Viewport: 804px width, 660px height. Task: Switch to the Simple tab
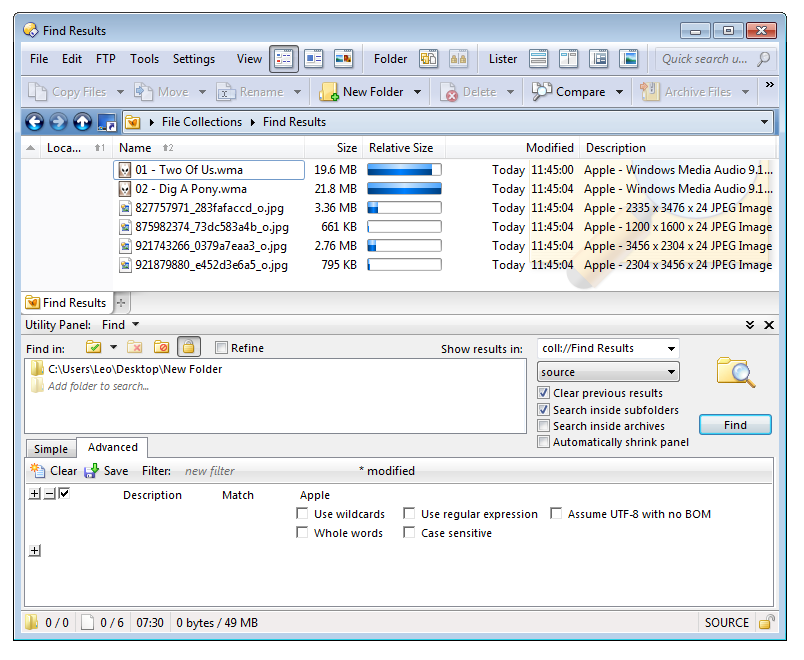coord(51,449)
